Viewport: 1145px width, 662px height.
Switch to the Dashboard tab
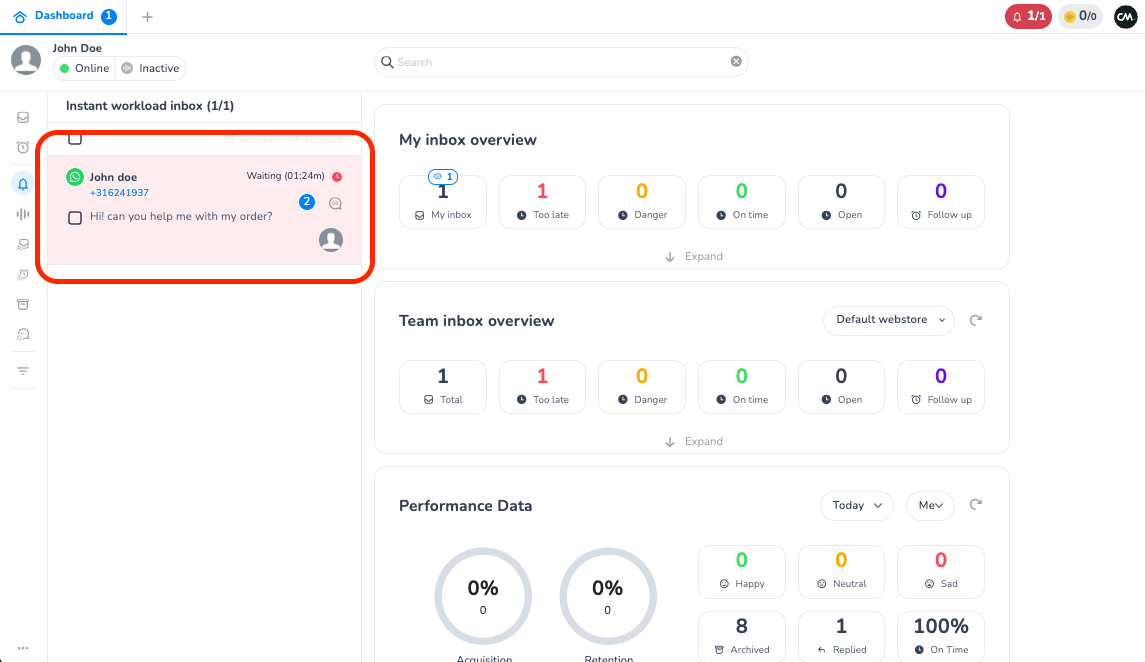click(64, 16)
